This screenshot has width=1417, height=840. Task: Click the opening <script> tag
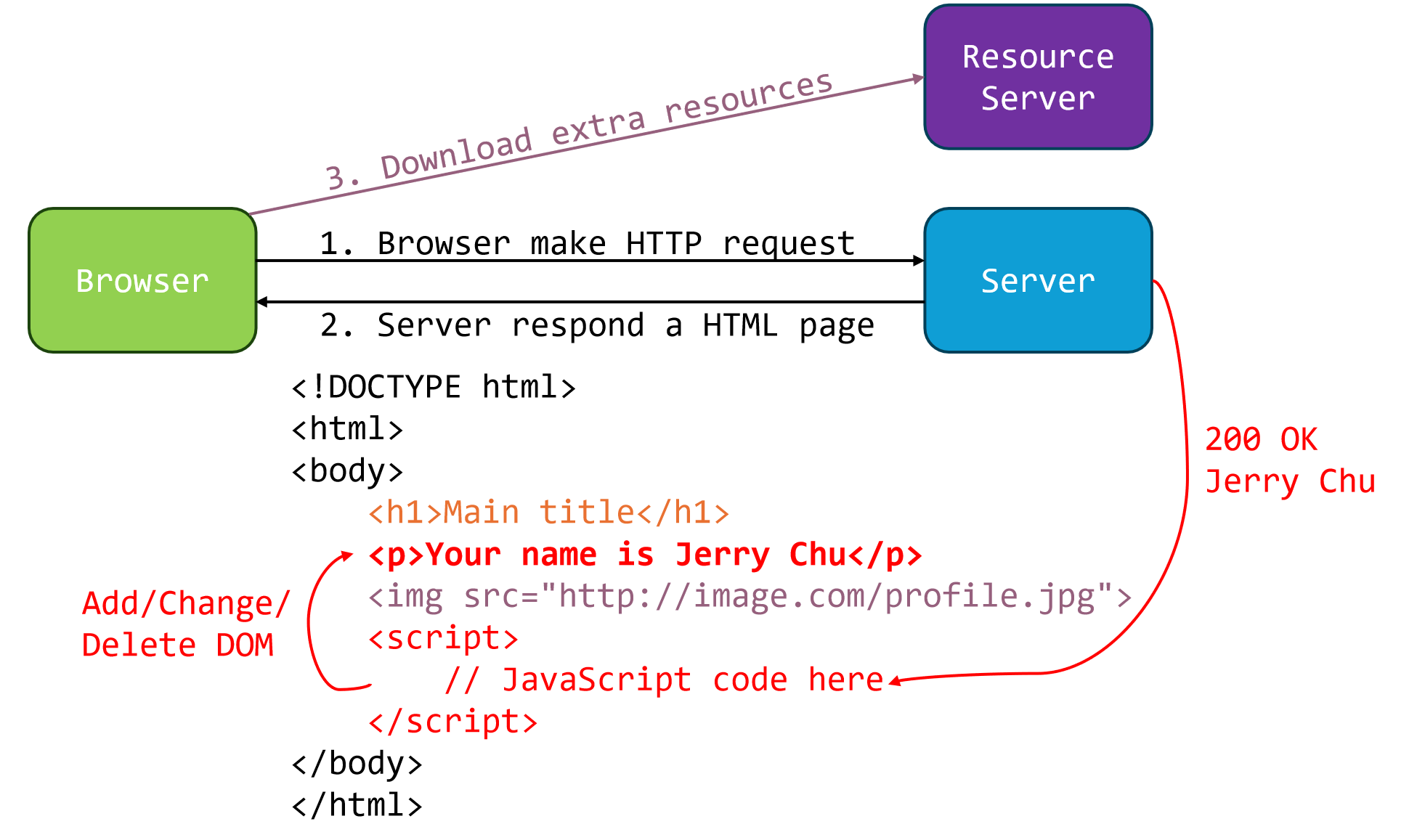point(443,638)
